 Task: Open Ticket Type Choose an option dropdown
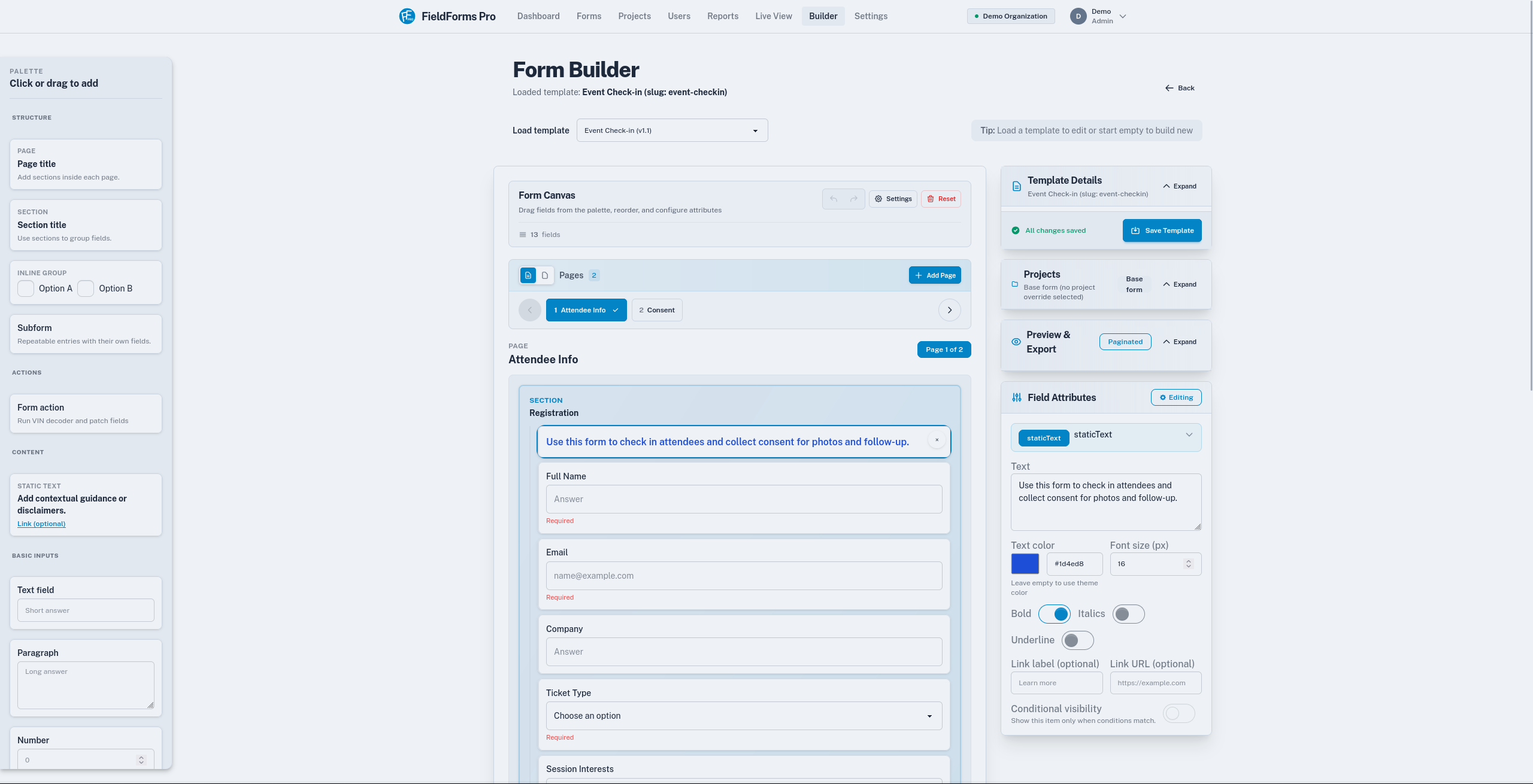pos(744,716)
